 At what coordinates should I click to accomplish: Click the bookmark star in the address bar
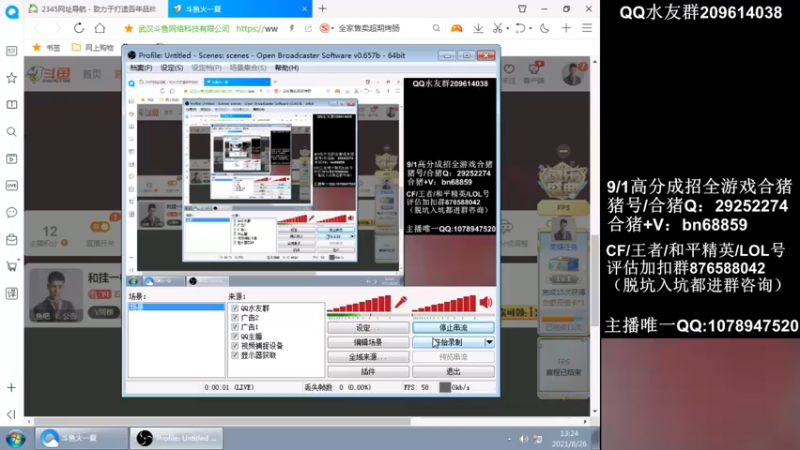click(x=129, y=29)
